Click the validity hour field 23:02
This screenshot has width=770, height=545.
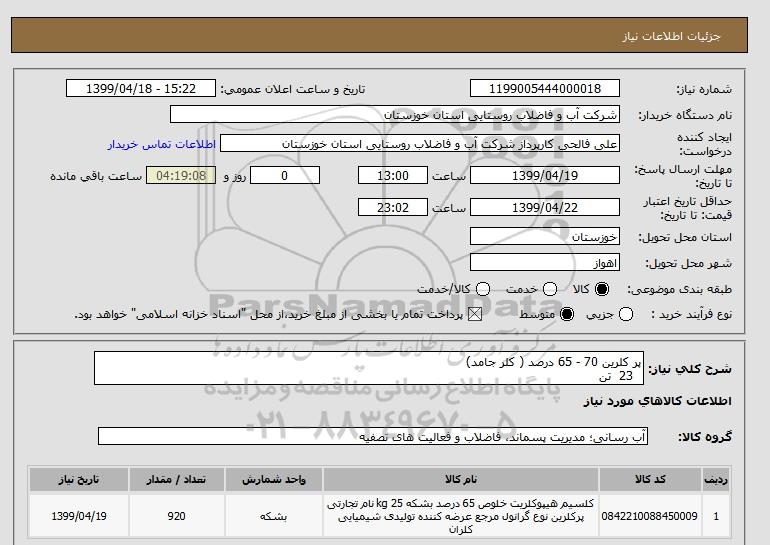393,207
